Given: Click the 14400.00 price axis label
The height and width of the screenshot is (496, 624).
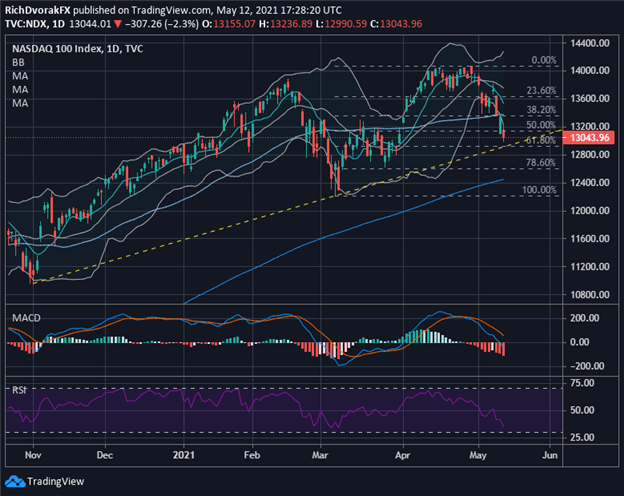Looking at the screenshot, I should tap(590, 43).
